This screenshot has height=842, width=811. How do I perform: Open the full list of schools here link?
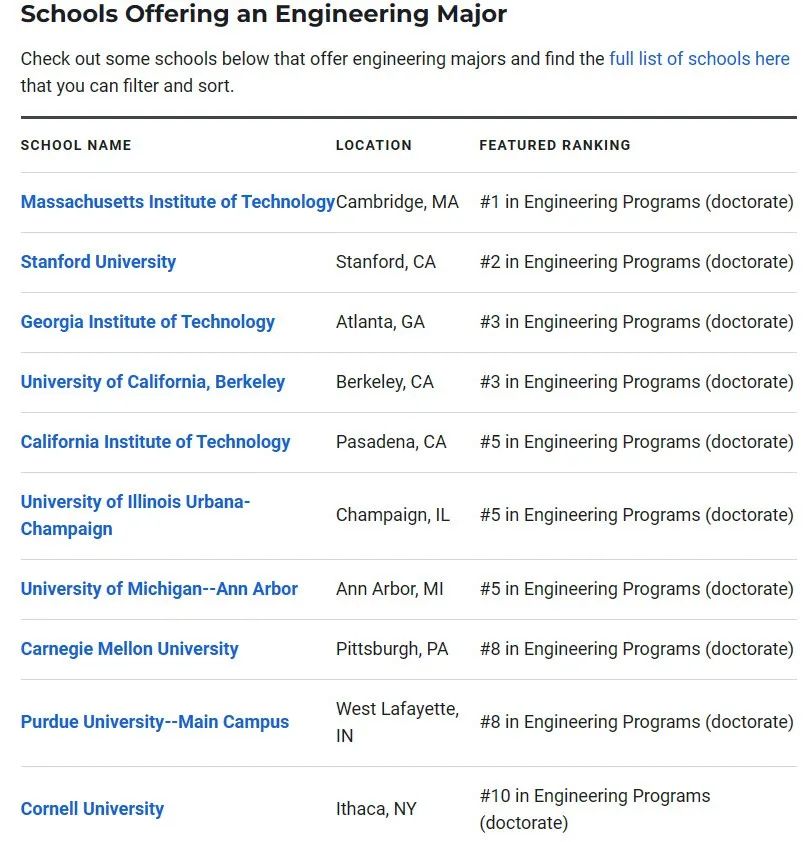click(699, 59)
